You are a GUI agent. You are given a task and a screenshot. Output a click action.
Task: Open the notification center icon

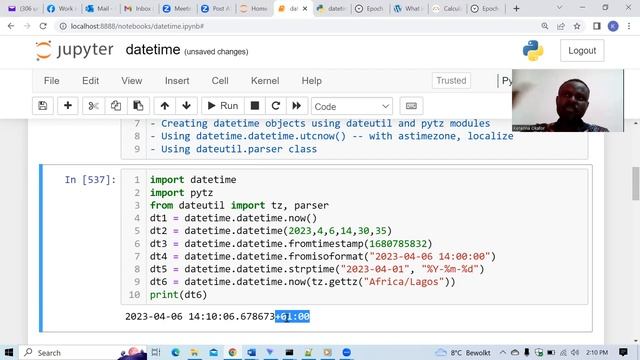point(623,352)
